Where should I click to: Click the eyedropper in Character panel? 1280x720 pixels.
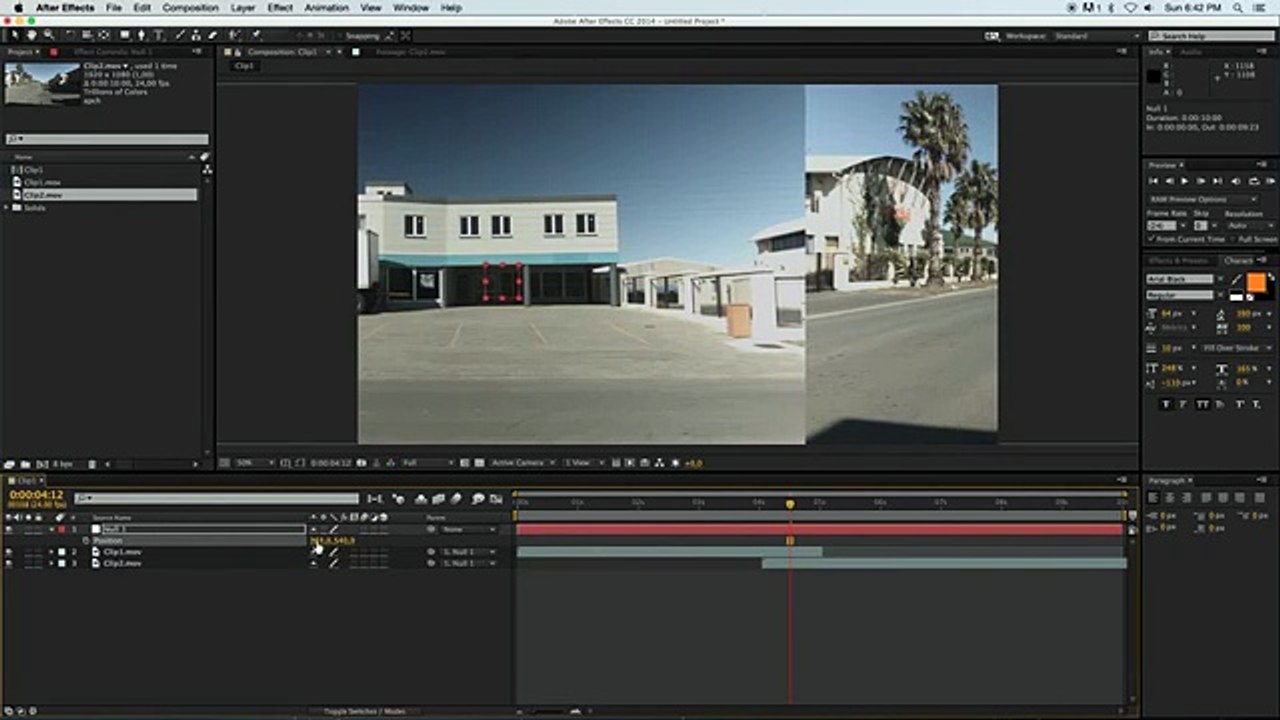[x=1238, y=279]
